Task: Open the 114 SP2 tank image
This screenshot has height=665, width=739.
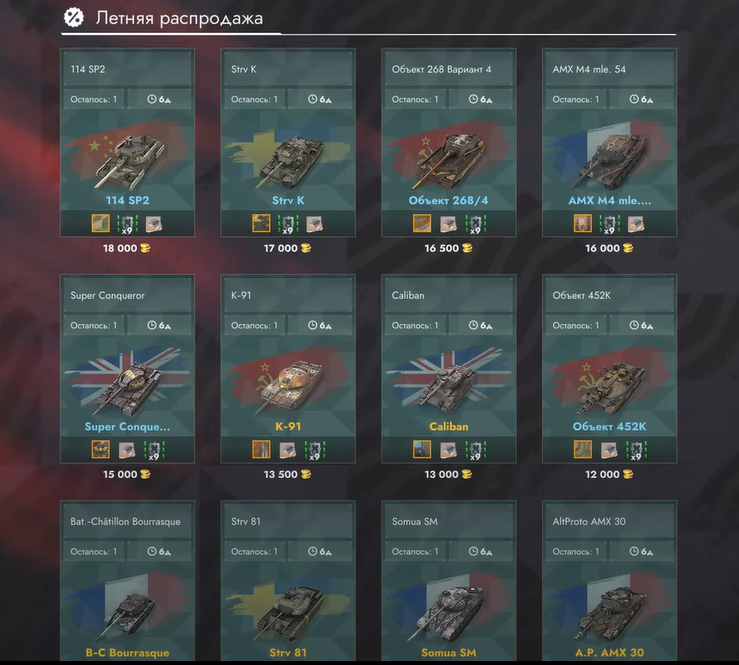Action: (126, 158)
